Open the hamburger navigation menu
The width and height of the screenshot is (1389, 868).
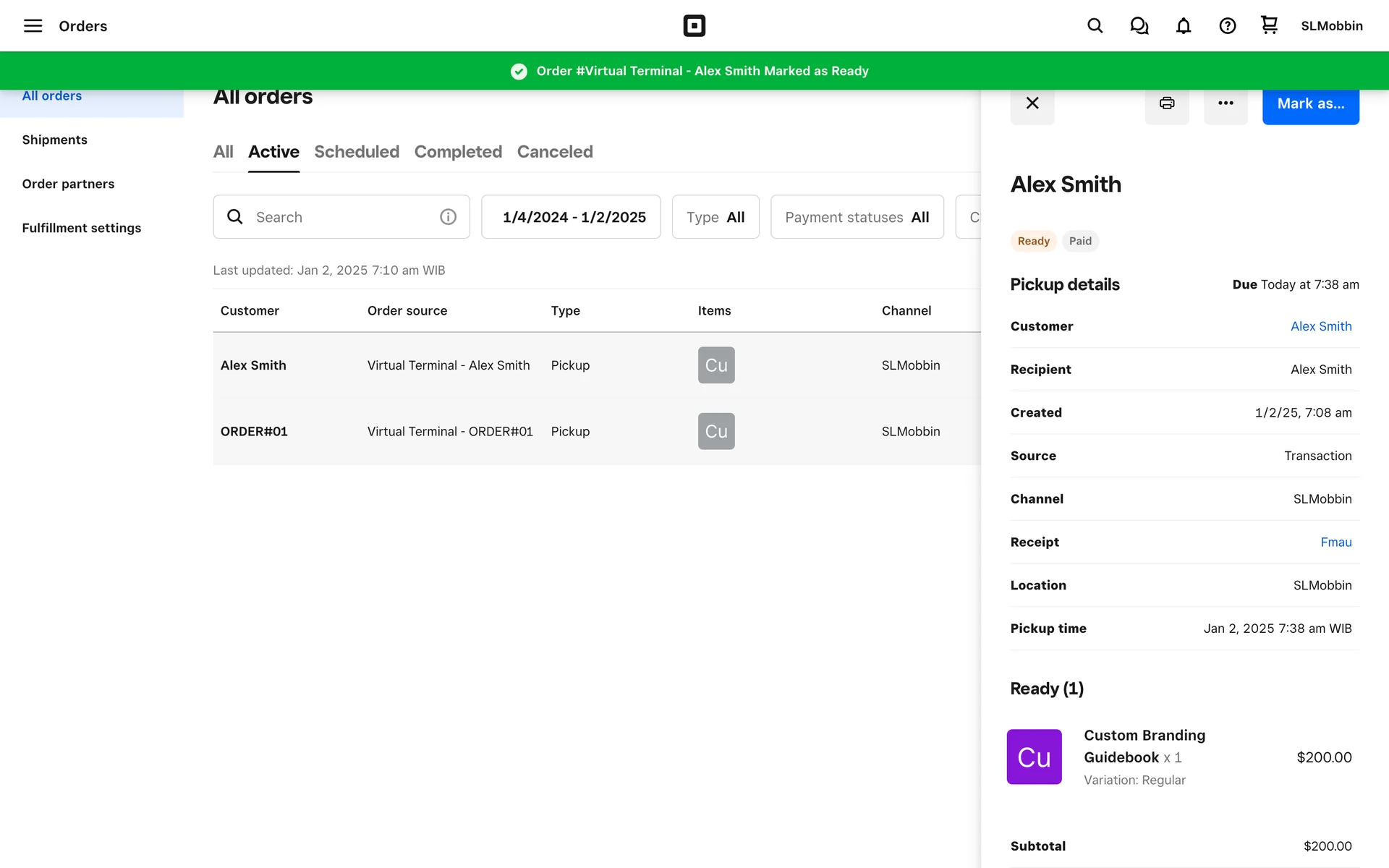[x=33, y=26]
